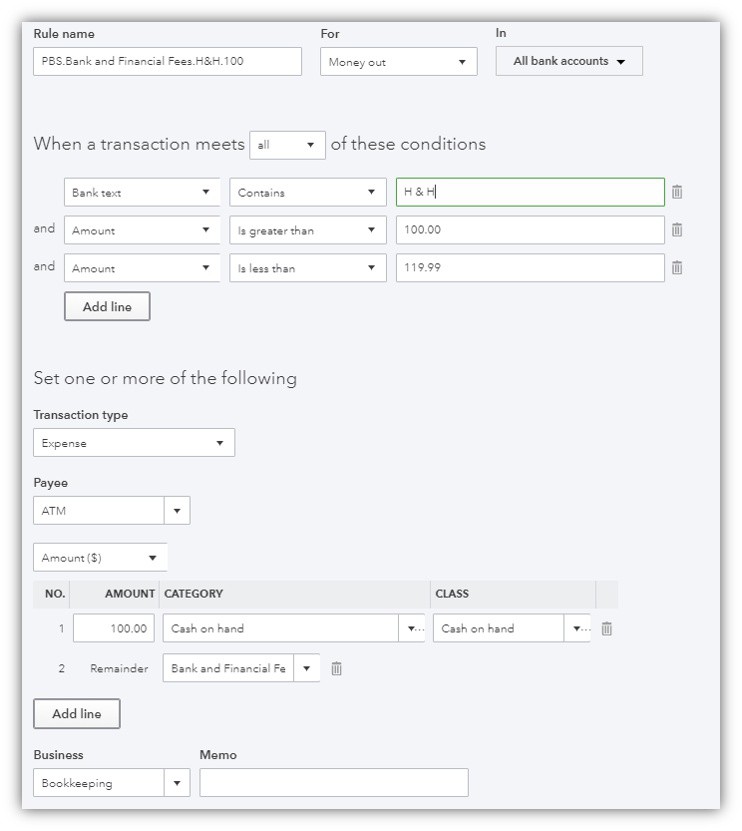Expand 'Bank and Financial Fe' category dropdown arrow

pos(306,668)
